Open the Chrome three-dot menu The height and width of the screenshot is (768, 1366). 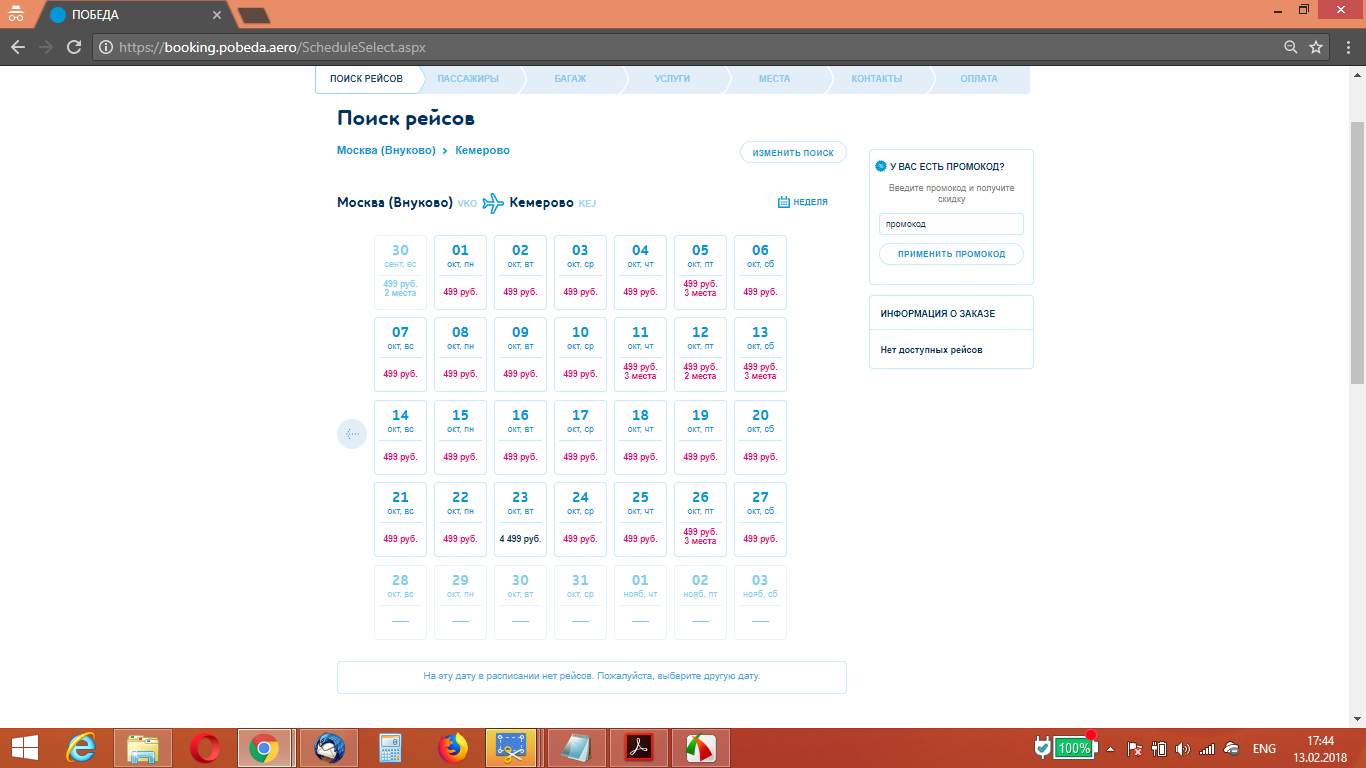point(1347,47)
